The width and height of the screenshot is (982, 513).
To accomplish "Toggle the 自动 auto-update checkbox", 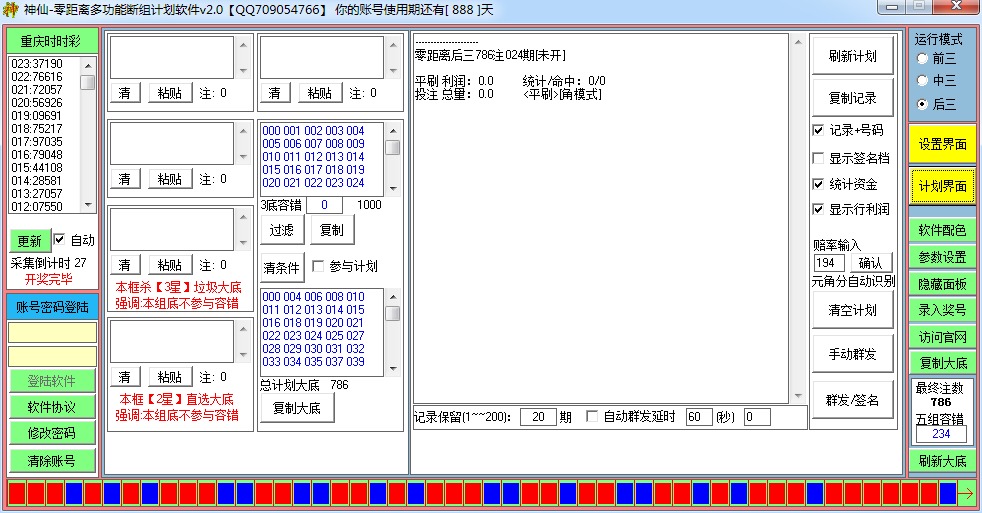I will [x=59, y=240].
